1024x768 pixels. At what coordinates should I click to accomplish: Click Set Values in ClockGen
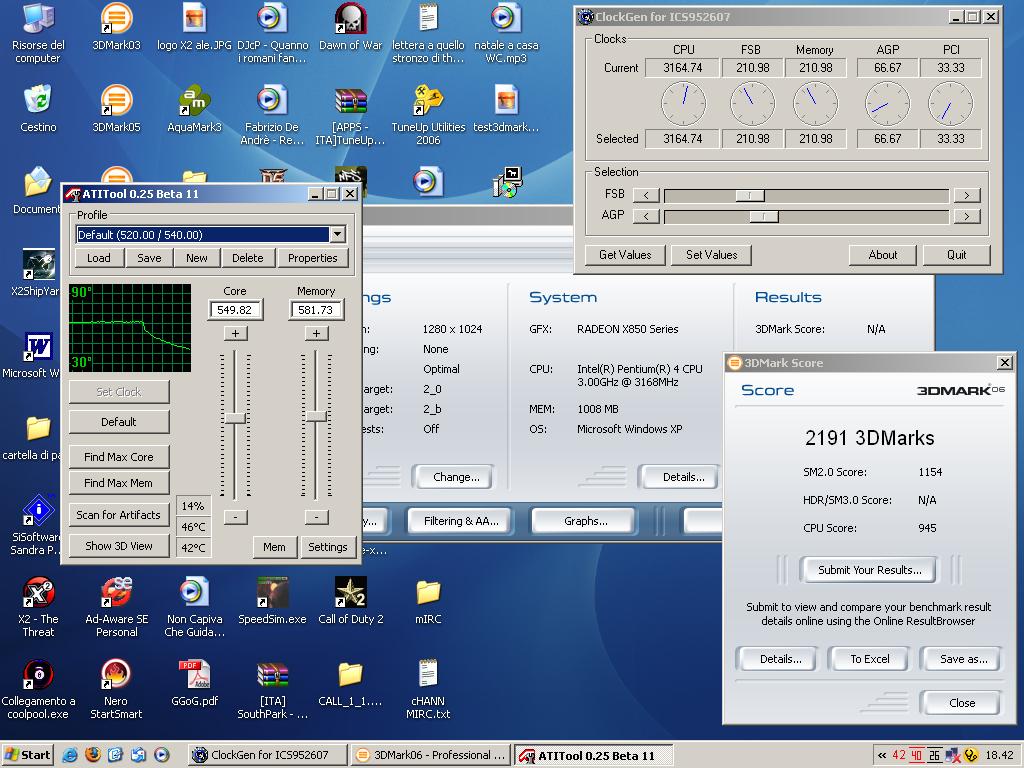click(711, 255)
